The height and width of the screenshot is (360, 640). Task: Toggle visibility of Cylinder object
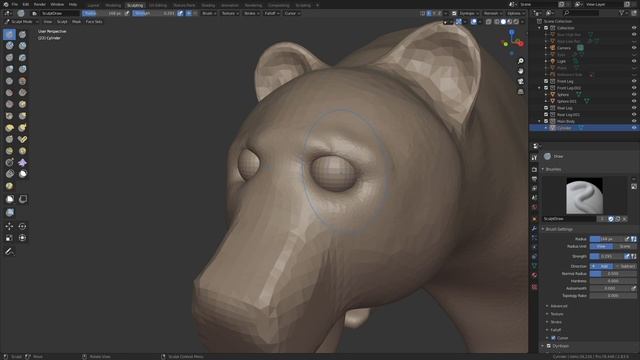coord(634,128)
